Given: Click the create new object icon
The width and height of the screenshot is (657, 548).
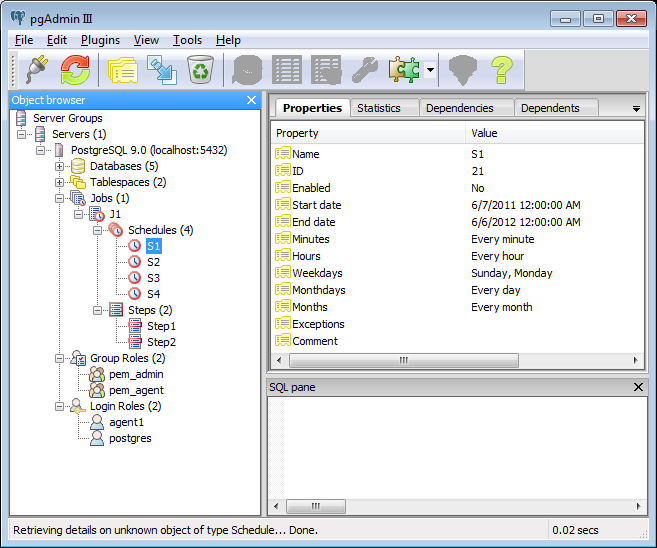Looking at the screenshot, I should 161,69.
